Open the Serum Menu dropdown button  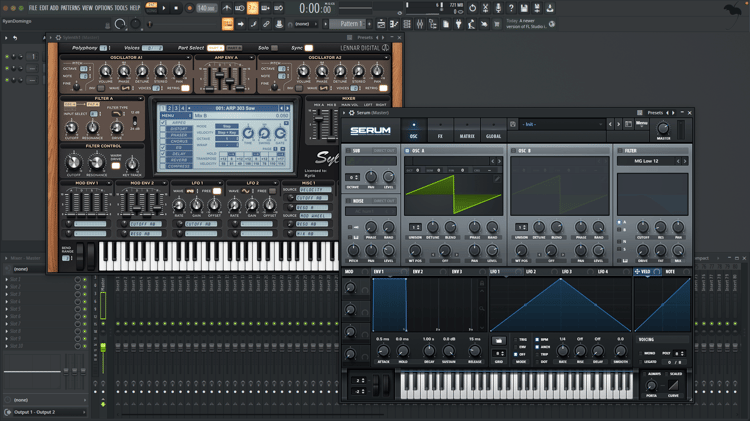click(x=641, y=123)
